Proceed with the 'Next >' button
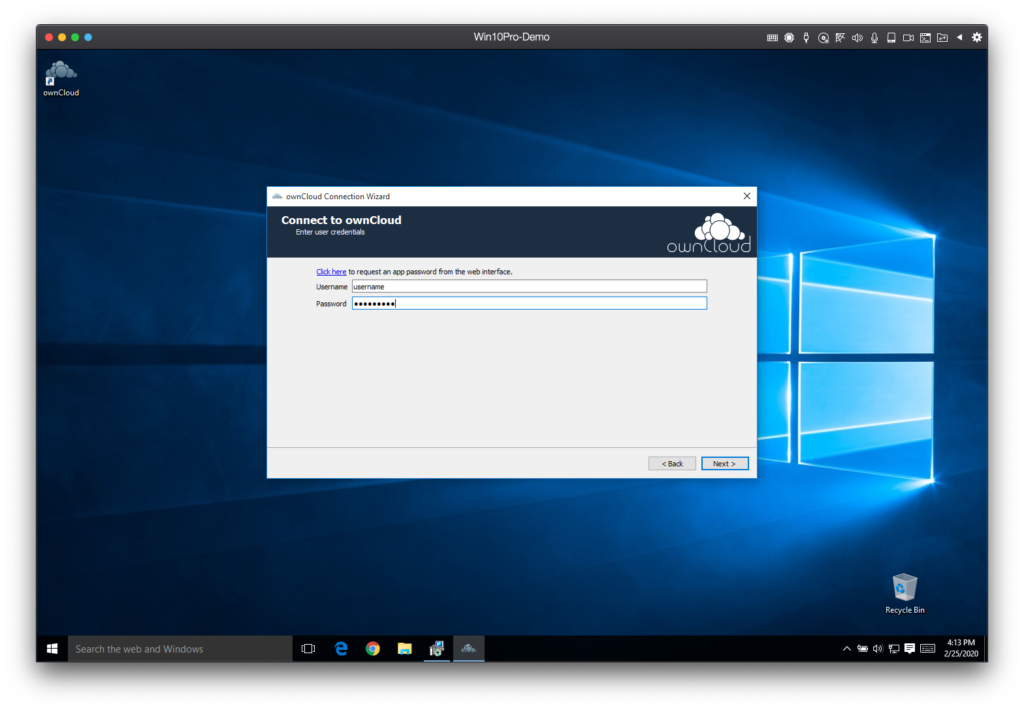The image size is (1024, 710). pyautogui.click(x=724, y=464)
